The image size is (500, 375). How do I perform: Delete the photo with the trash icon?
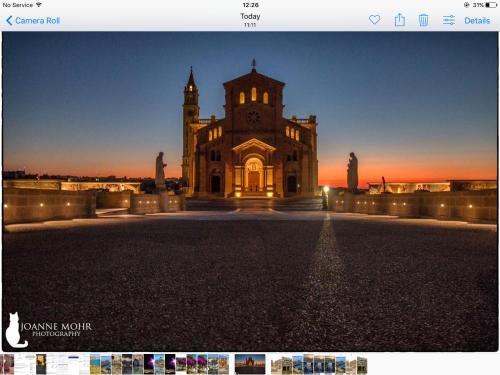coord(423,20)
